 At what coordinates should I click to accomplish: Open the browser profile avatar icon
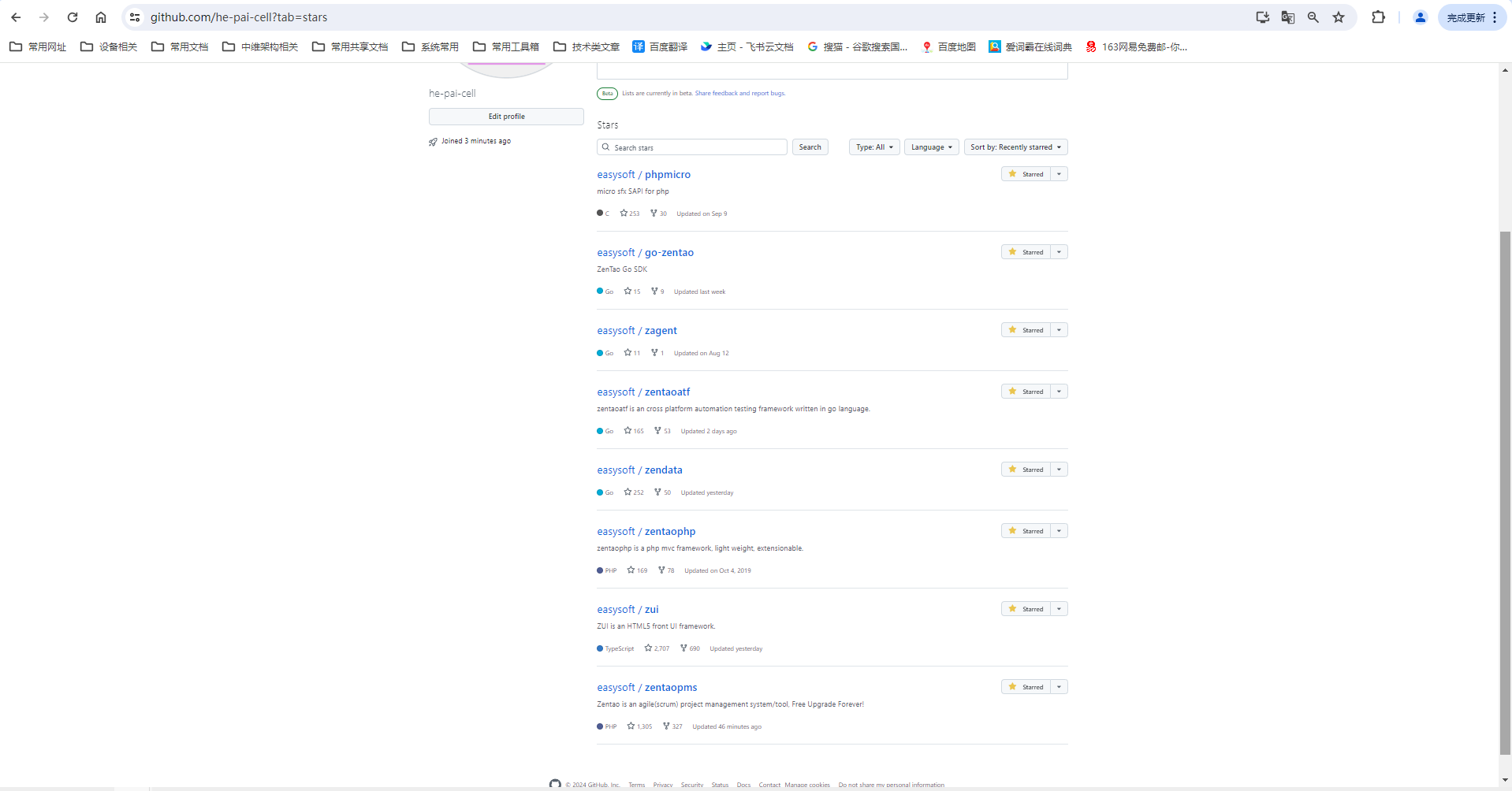(x=1421, y=17)
